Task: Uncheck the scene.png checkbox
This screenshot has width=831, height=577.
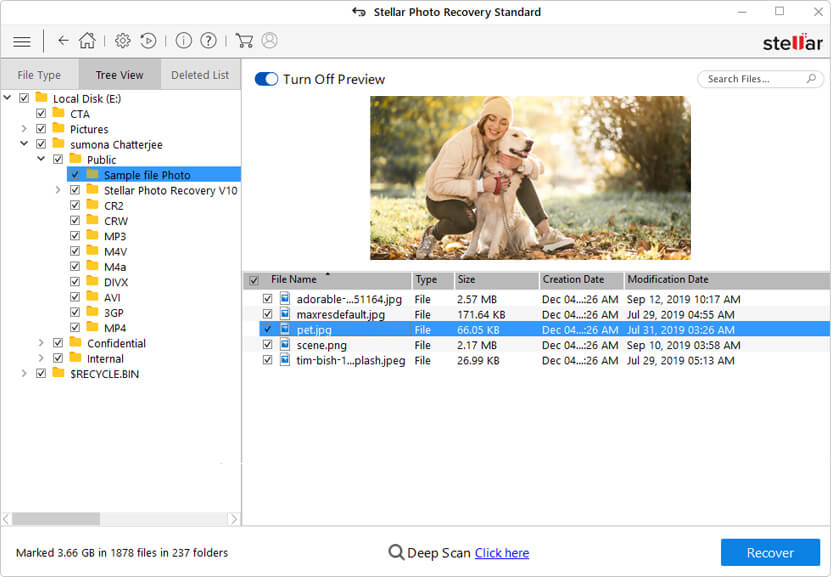Action: coord(268,344)
